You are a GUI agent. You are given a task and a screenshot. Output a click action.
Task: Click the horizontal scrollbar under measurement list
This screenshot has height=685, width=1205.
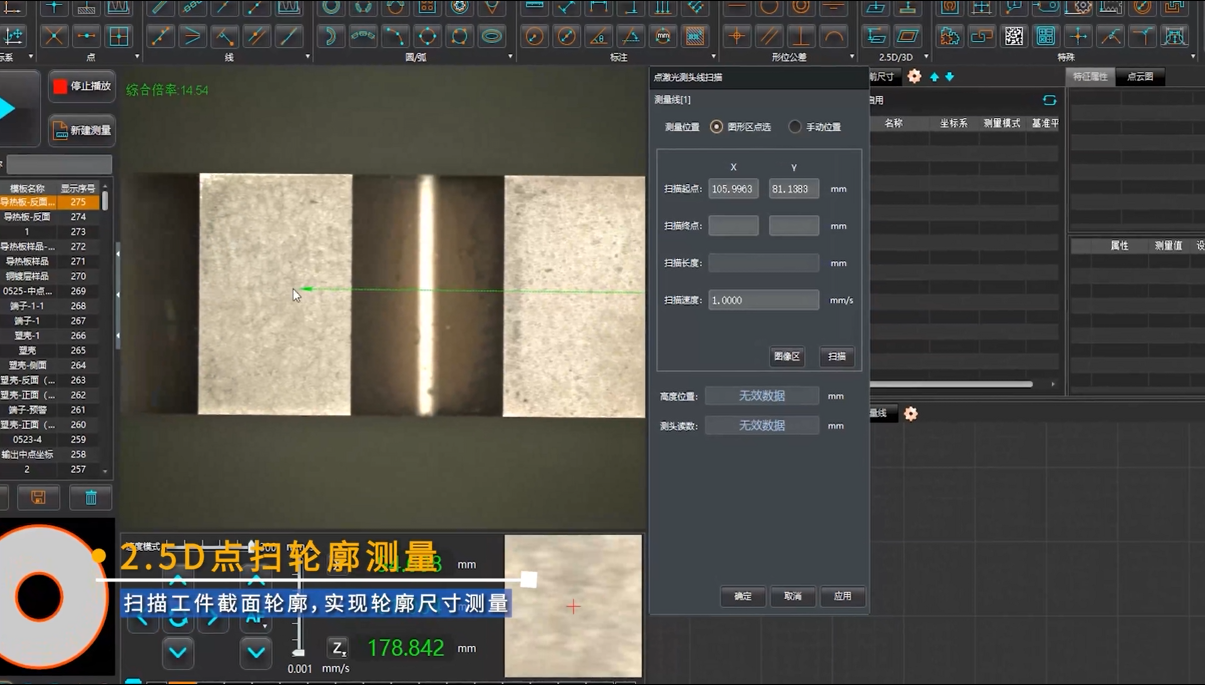(950, 384)
